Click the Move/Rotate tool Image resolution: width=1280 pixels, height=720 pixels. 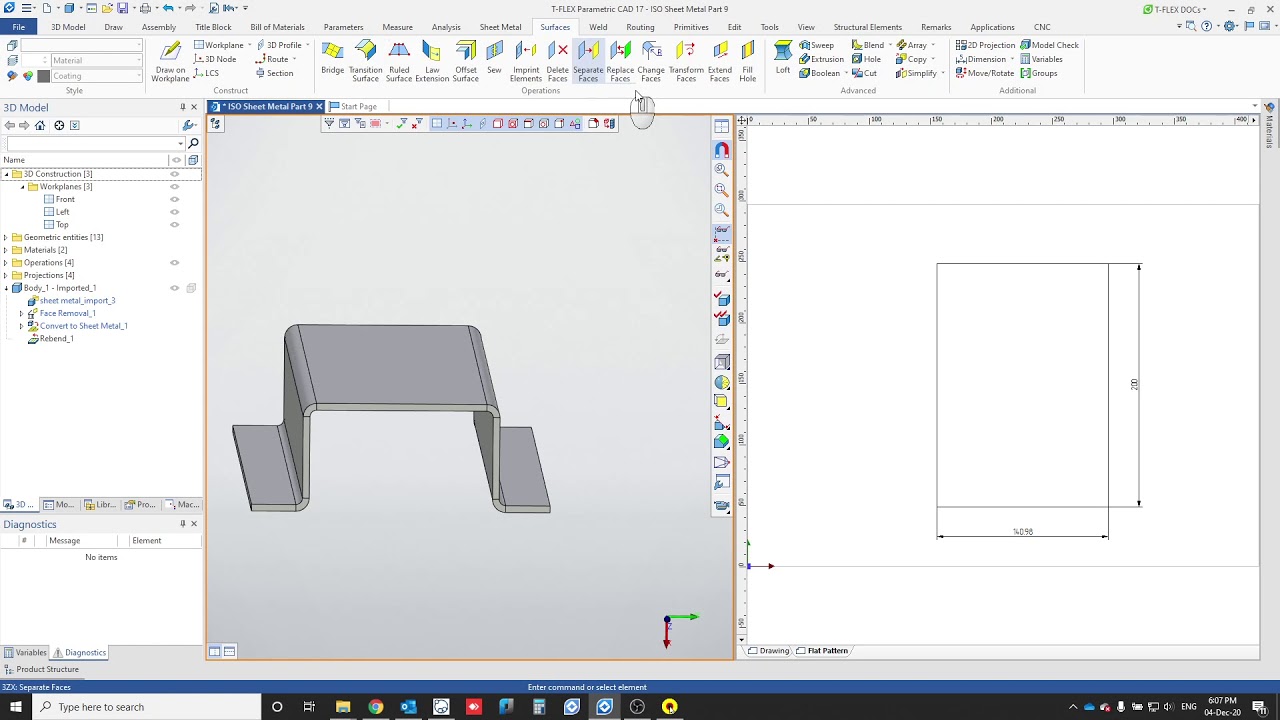click(984, 73)
